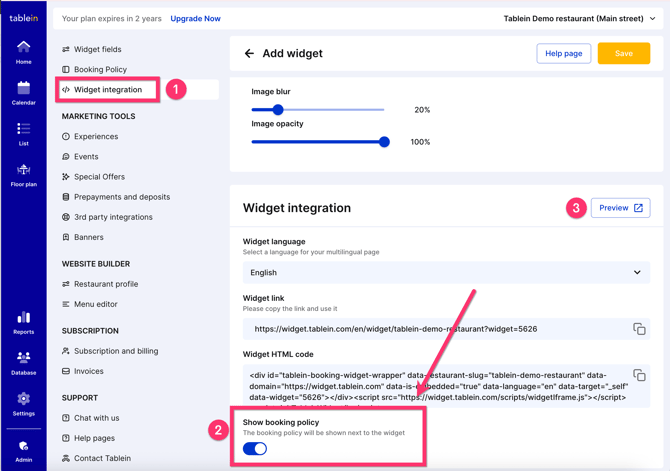Open the Admin shield icon
This screenshot has width=670, height=471.
[24, 446]
